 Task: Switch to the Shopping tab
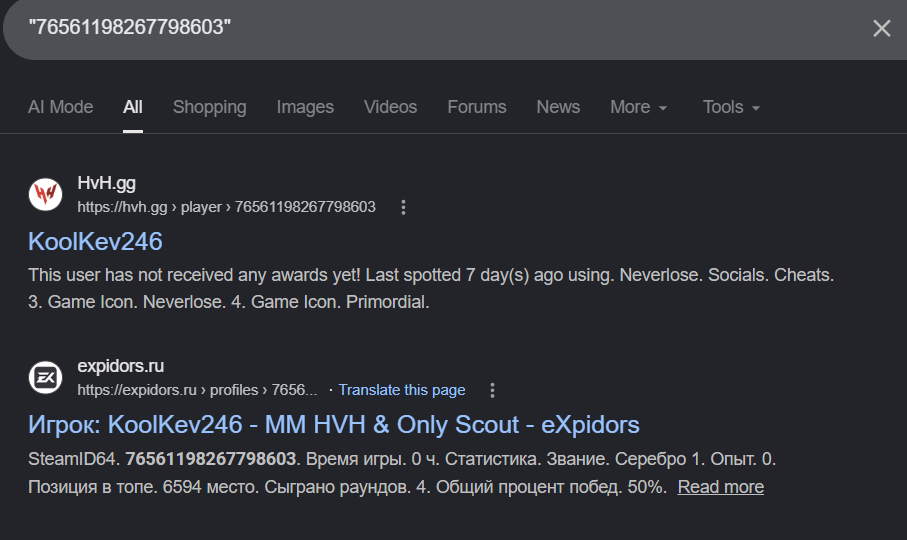[209, 107]
